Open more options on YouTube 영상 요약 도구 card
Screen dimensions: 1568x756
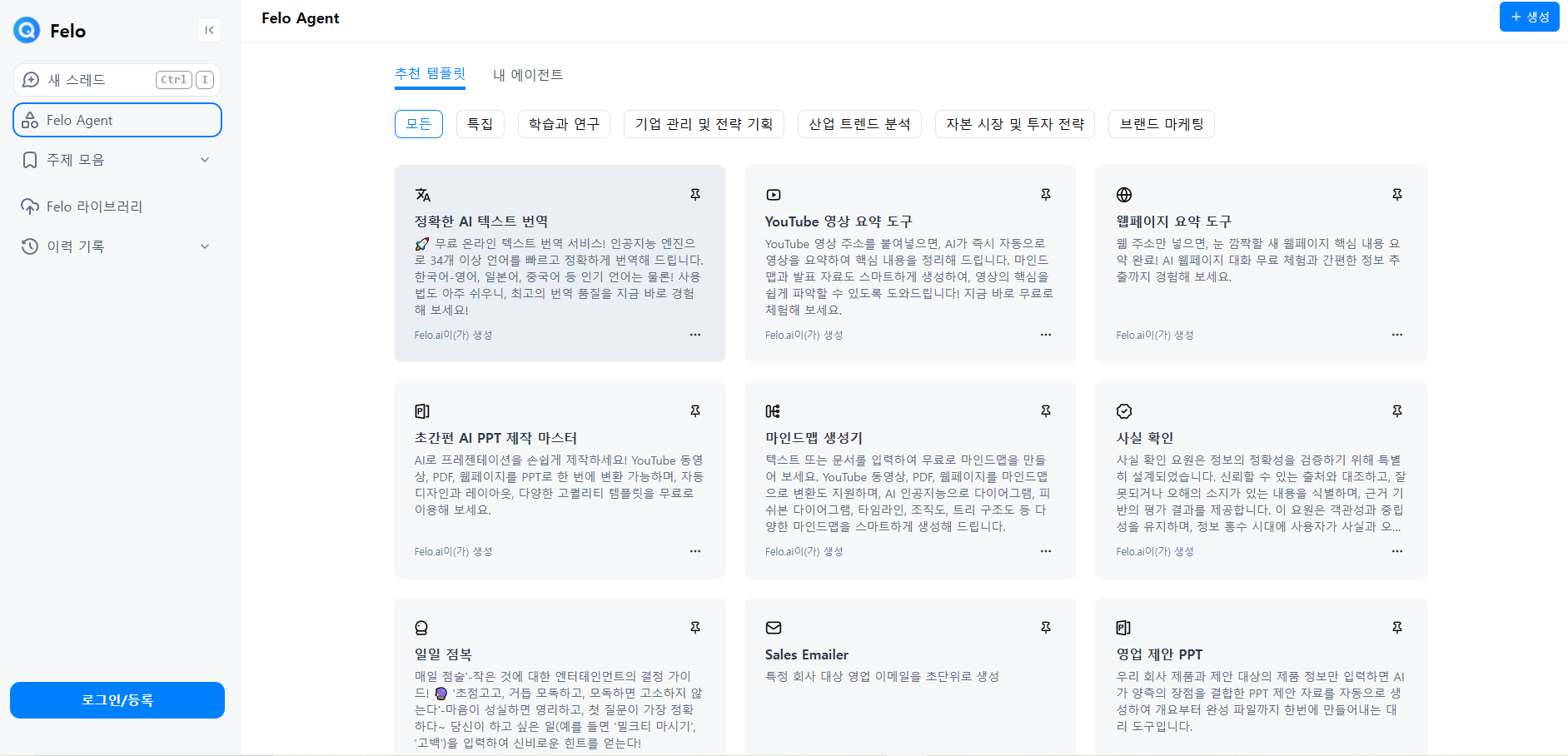[1046, 335]
